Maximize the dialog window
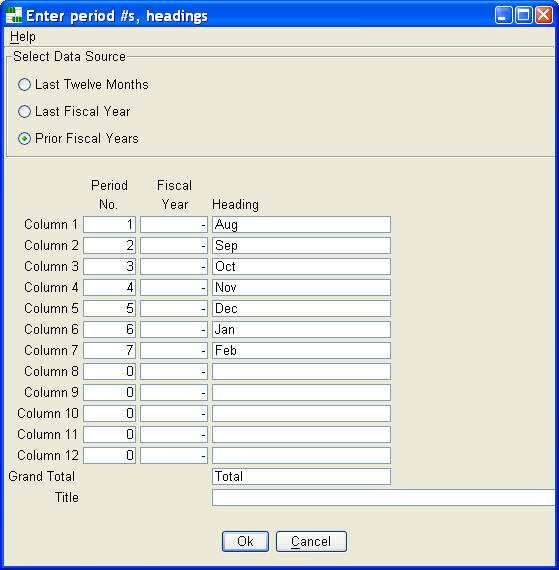Viewport: 559px width, 570px height. 524,15
